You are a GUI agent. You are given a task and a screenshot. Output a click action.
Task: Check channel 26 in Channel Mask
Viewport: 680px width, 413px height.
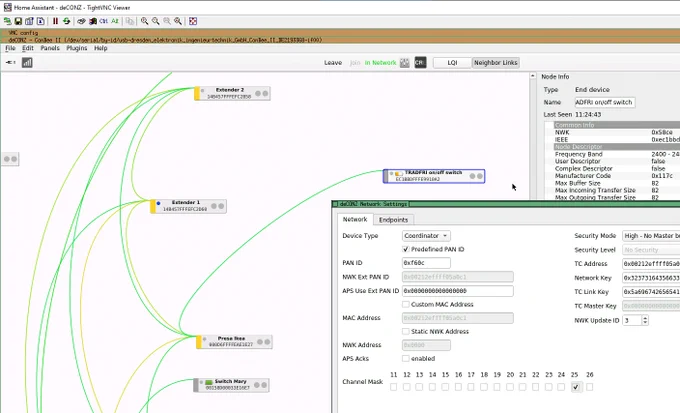tap(589, 387)
